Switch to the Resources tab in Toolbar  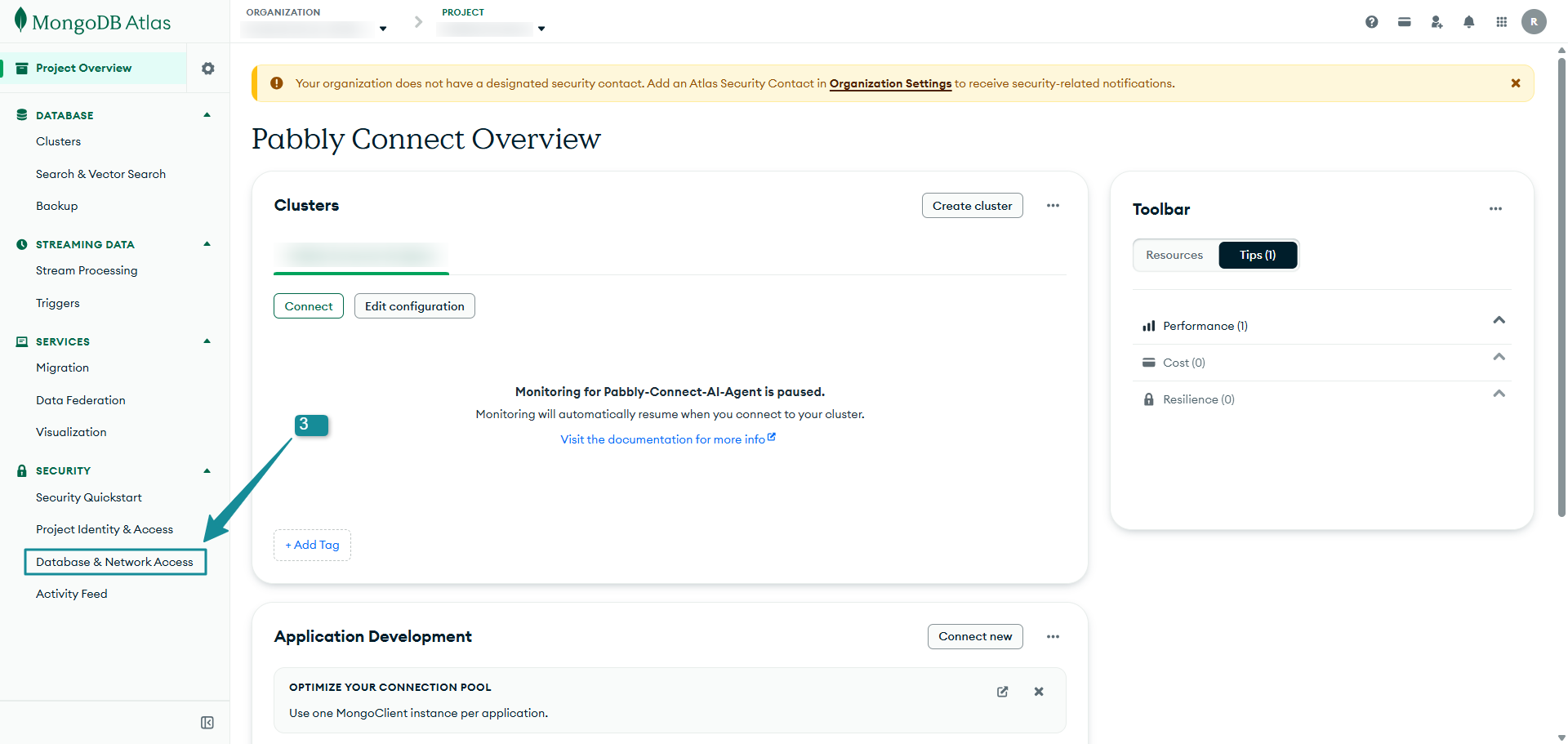click(1174, 255)
